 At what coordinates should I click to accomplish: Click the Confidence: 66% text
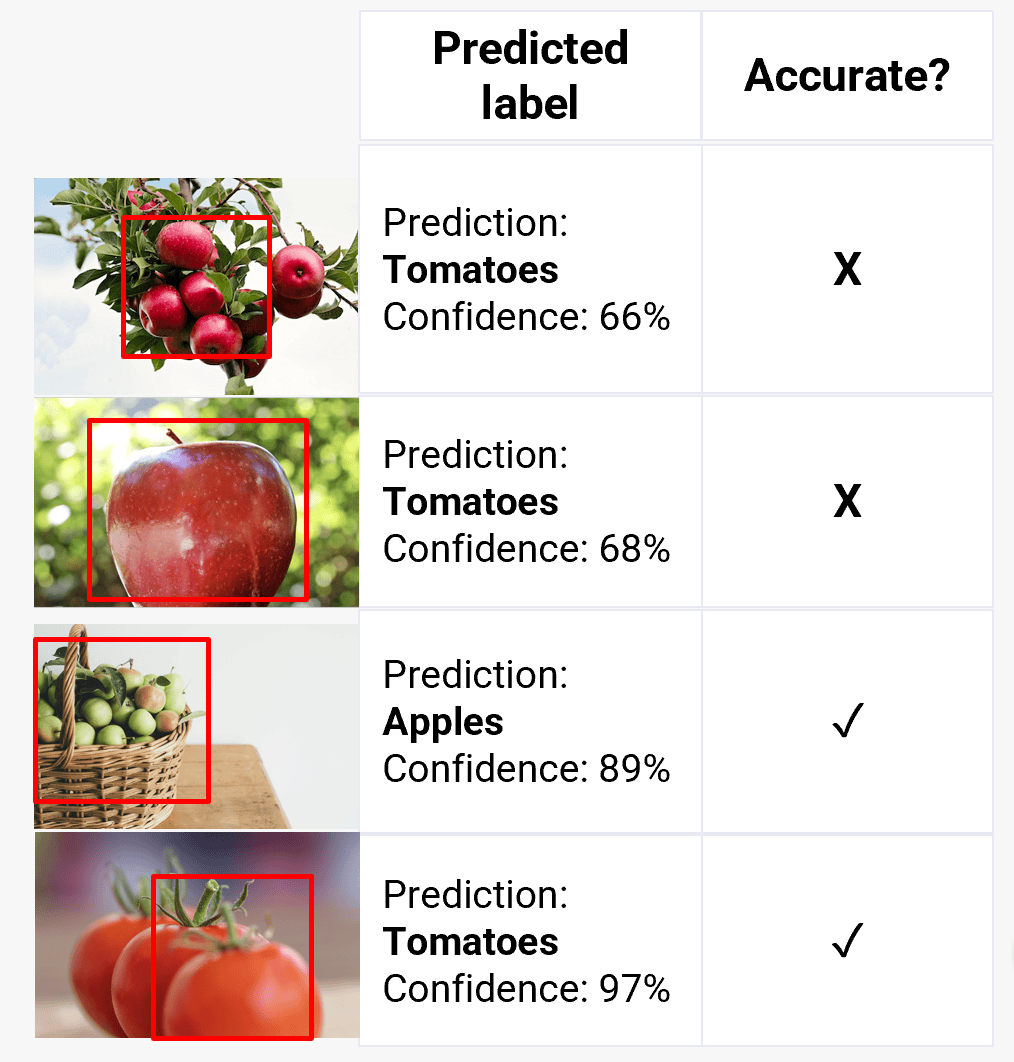(526, 317)
